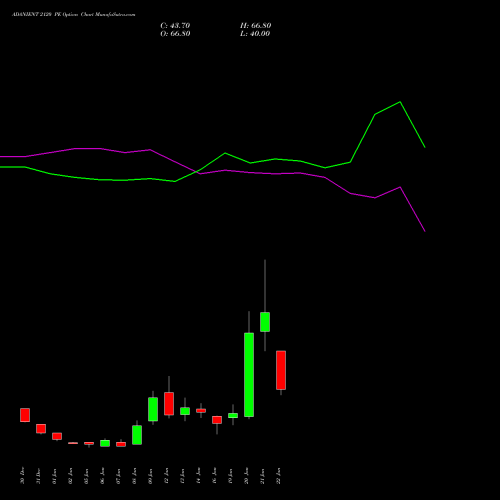The width and height of the screenshot is (500, 500).
Task: Select the close value C: 43.70
Action: tap(175, 26)
